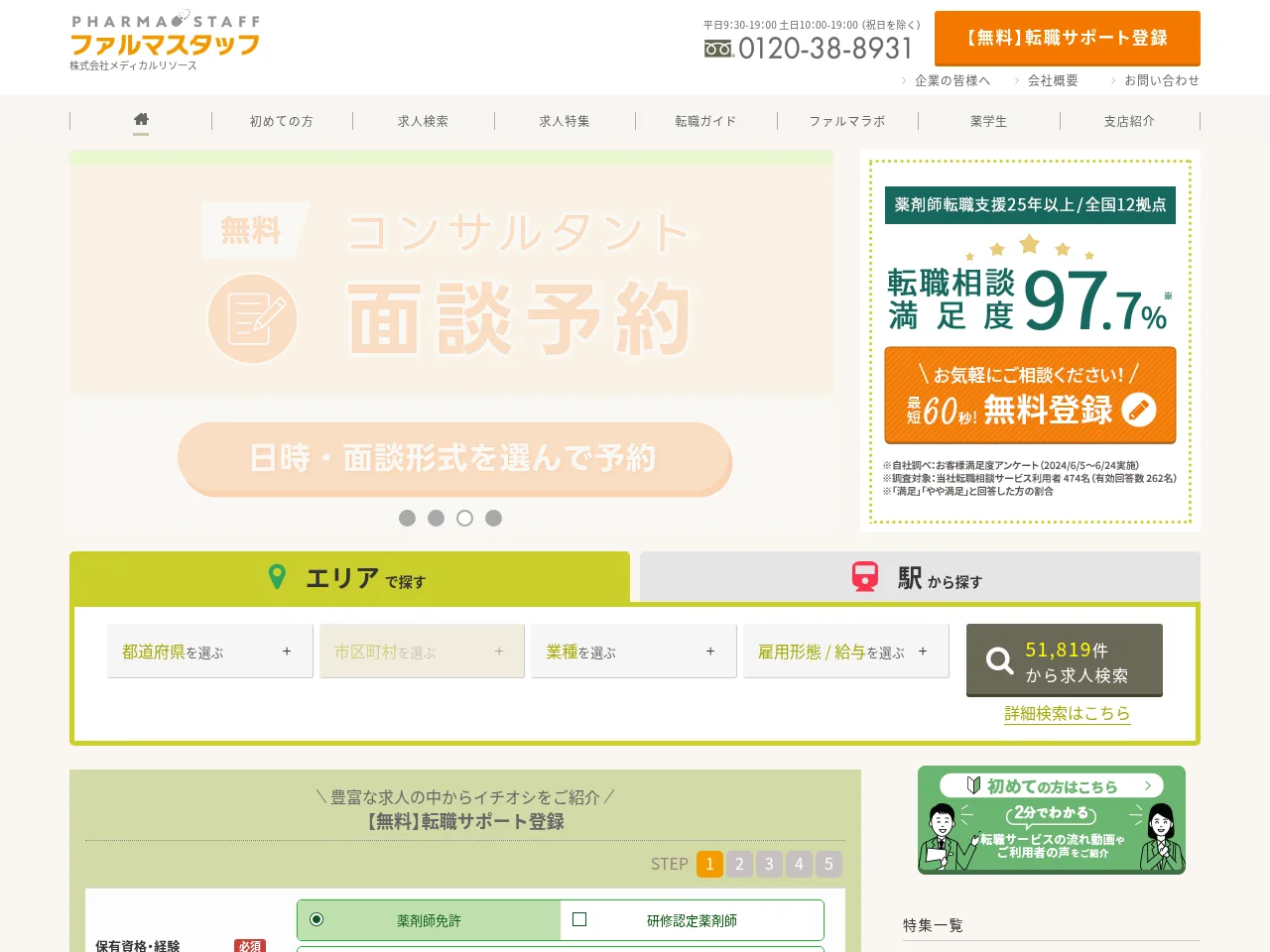1270x952 pixels.
Task: Open the 詳細検索はこちら link
Action: (x=1068, y=713)
